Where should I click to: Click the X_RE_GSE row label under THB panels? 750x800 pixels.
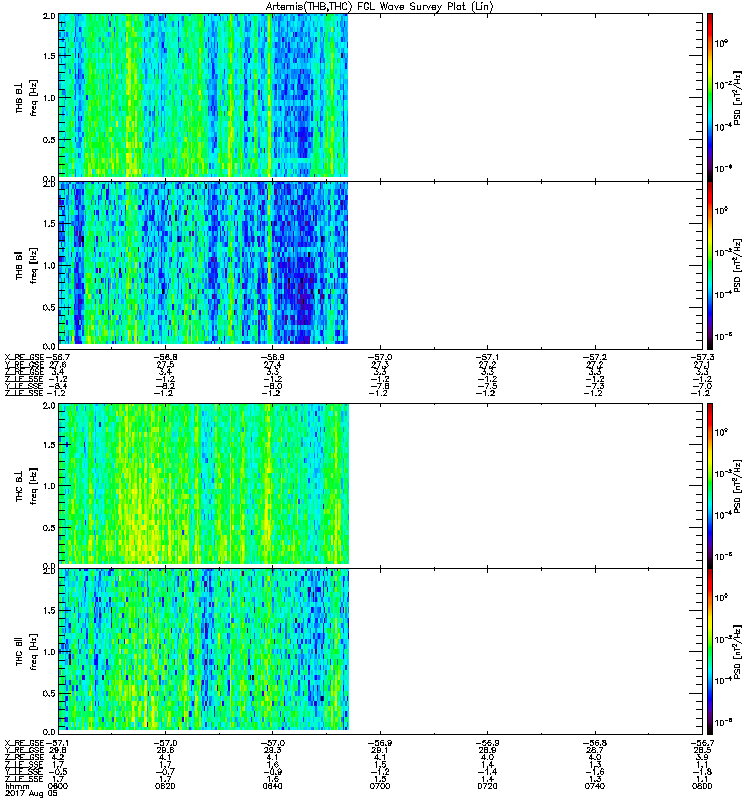coord(24,357)
